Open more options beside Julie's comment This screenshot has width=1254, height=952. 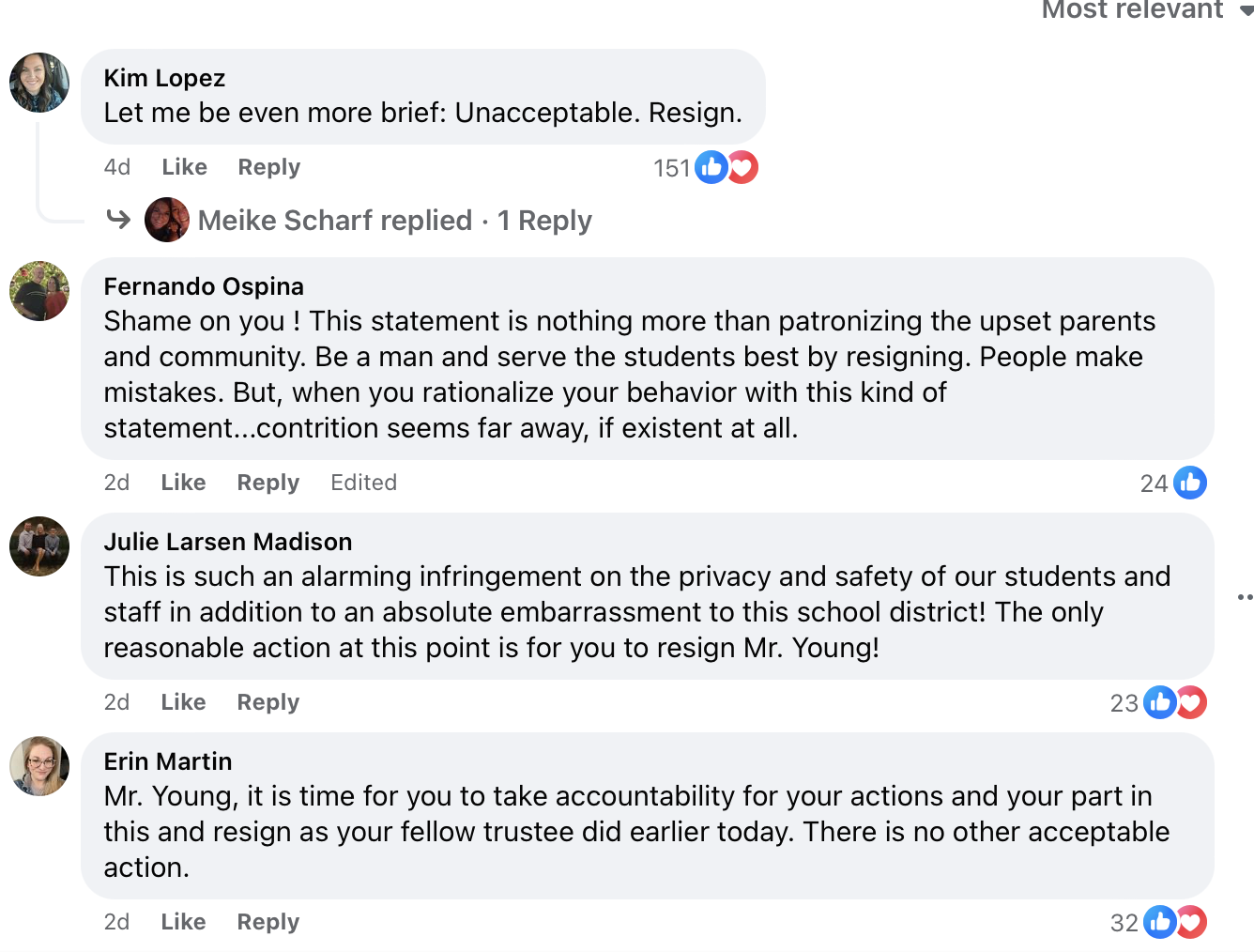tap(1245, 597)
